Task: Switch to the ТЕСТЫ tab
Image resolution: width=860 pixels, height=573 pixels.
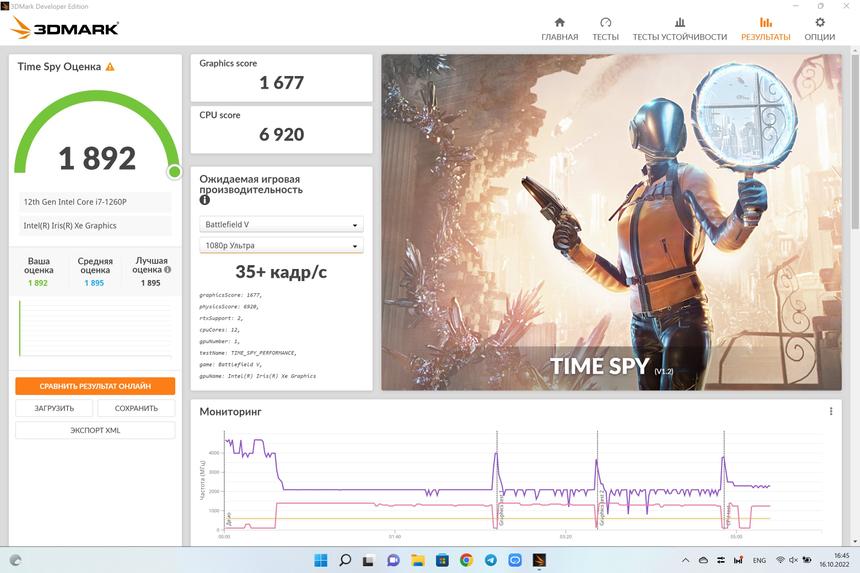Action: pos(606,29)
